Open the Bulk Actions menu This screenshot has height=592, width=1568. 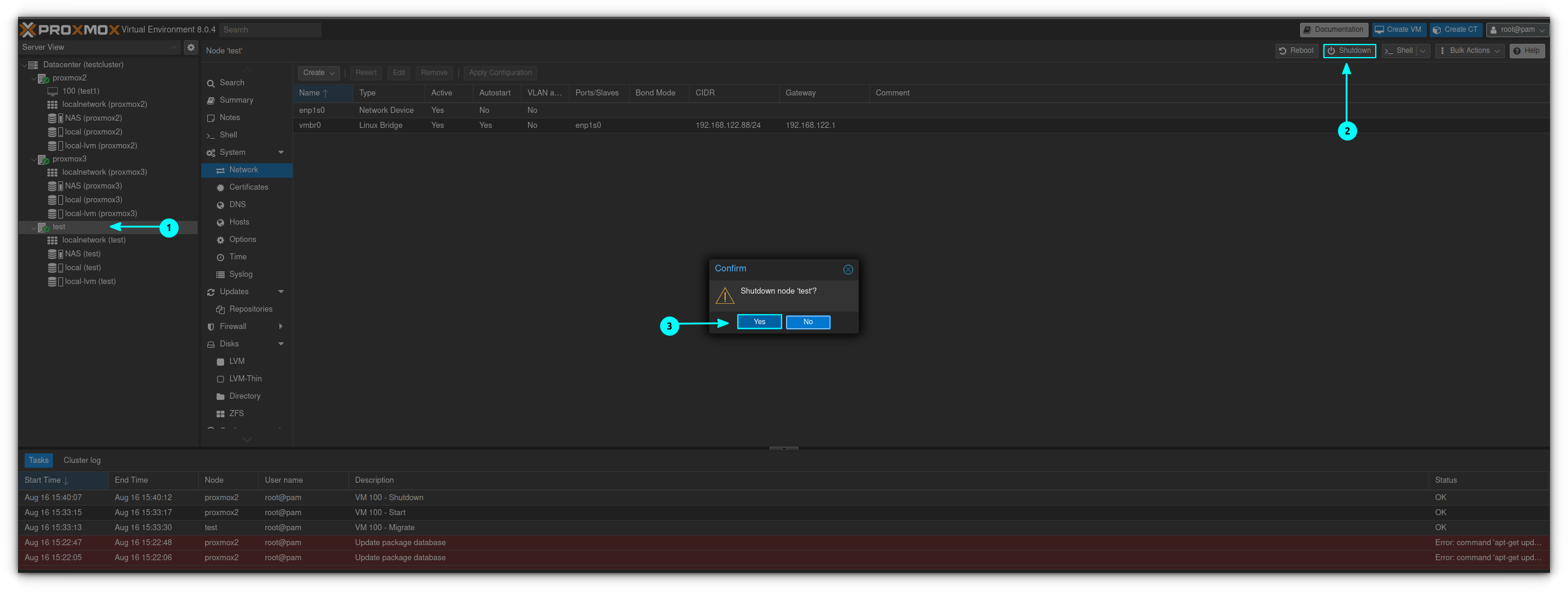(1469, 51)
